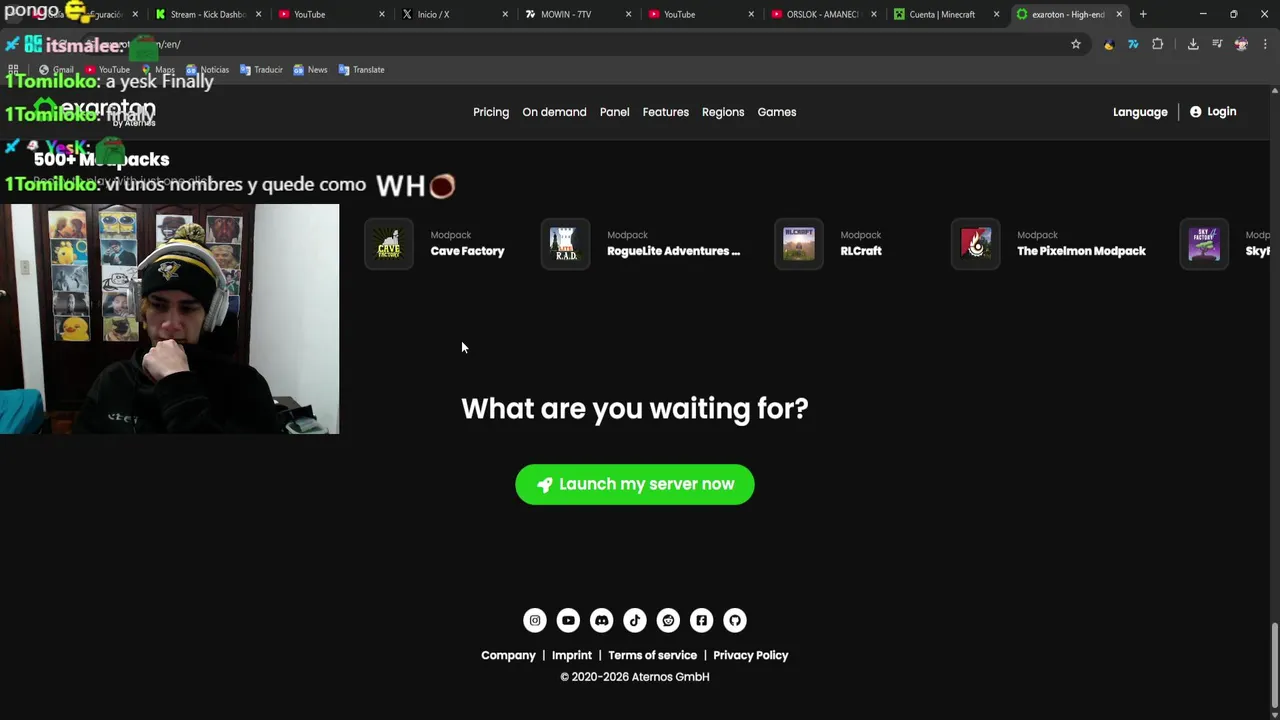Open the YouTube social icon in footer

tap(568, 620)
